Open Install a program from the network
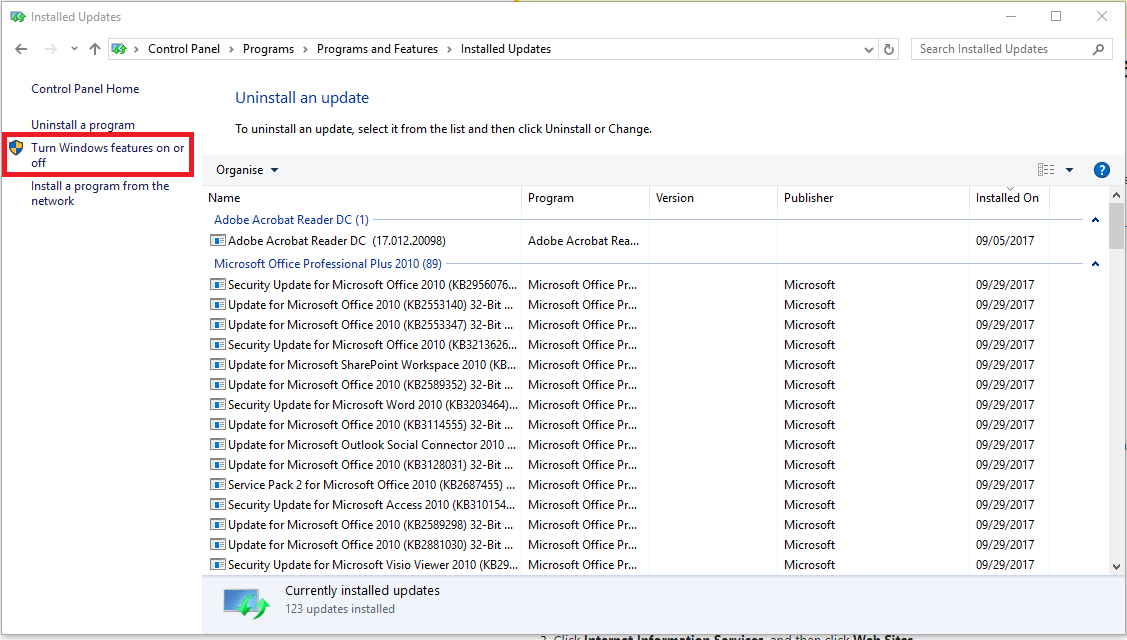This screenshot has height=640, width=1127. (100, 193)
